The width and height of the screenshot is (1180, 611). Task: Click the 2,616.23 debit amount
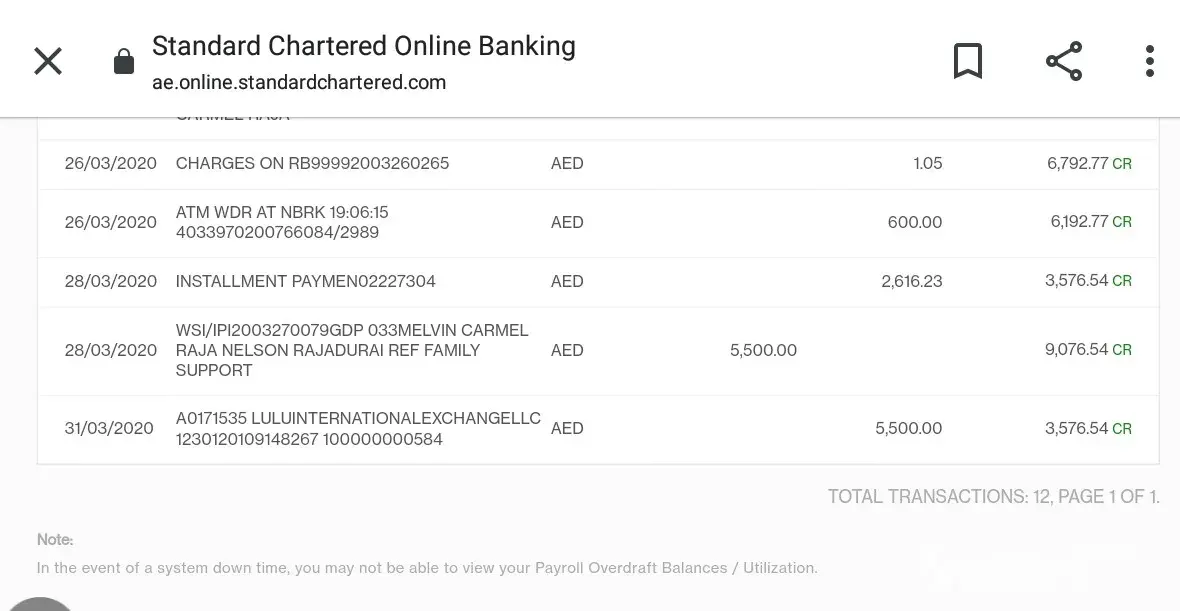click(911, 281)
